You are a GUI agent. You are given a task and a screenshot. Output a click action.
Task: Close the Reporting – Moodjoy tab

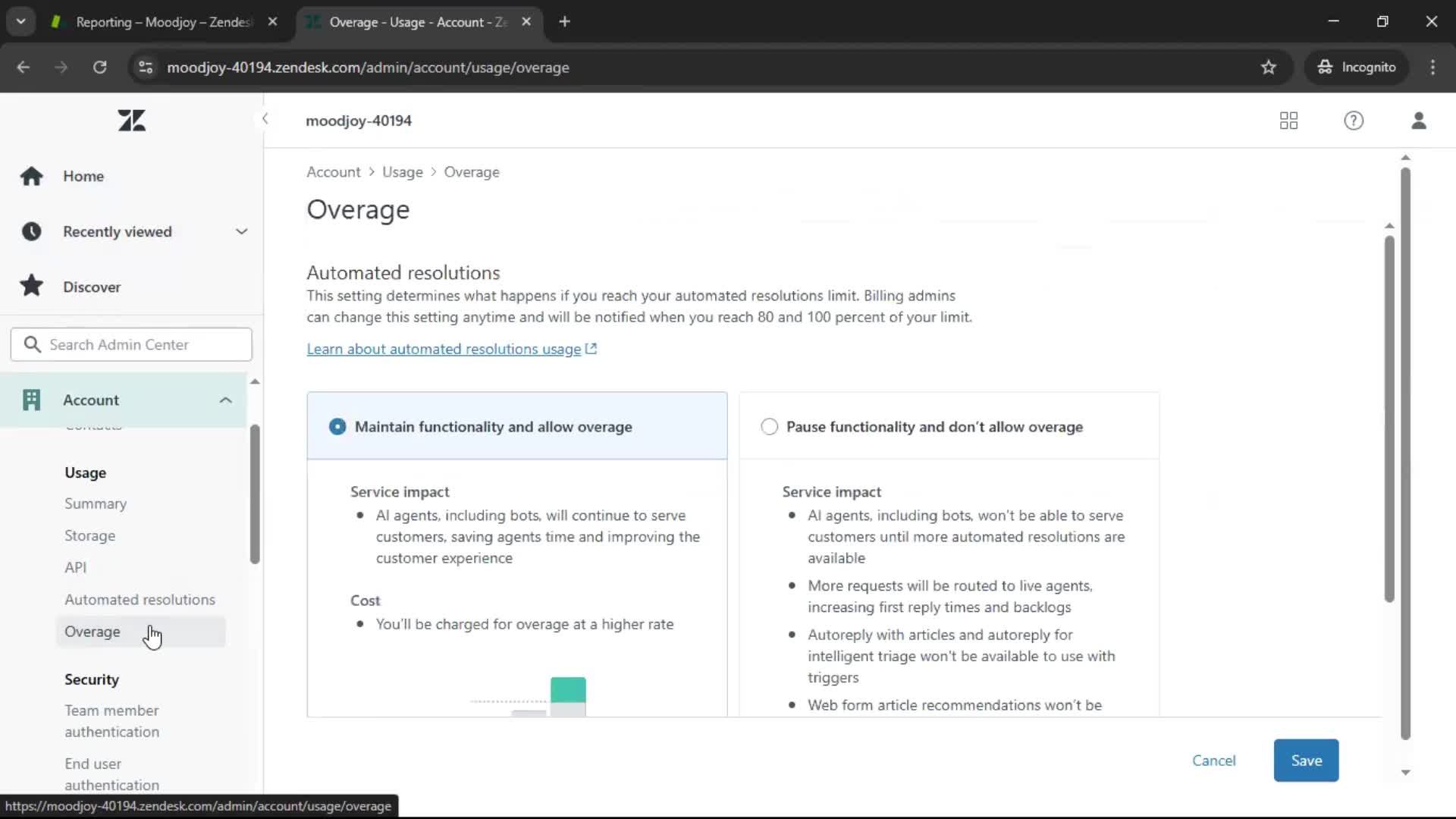coord(272,22)
